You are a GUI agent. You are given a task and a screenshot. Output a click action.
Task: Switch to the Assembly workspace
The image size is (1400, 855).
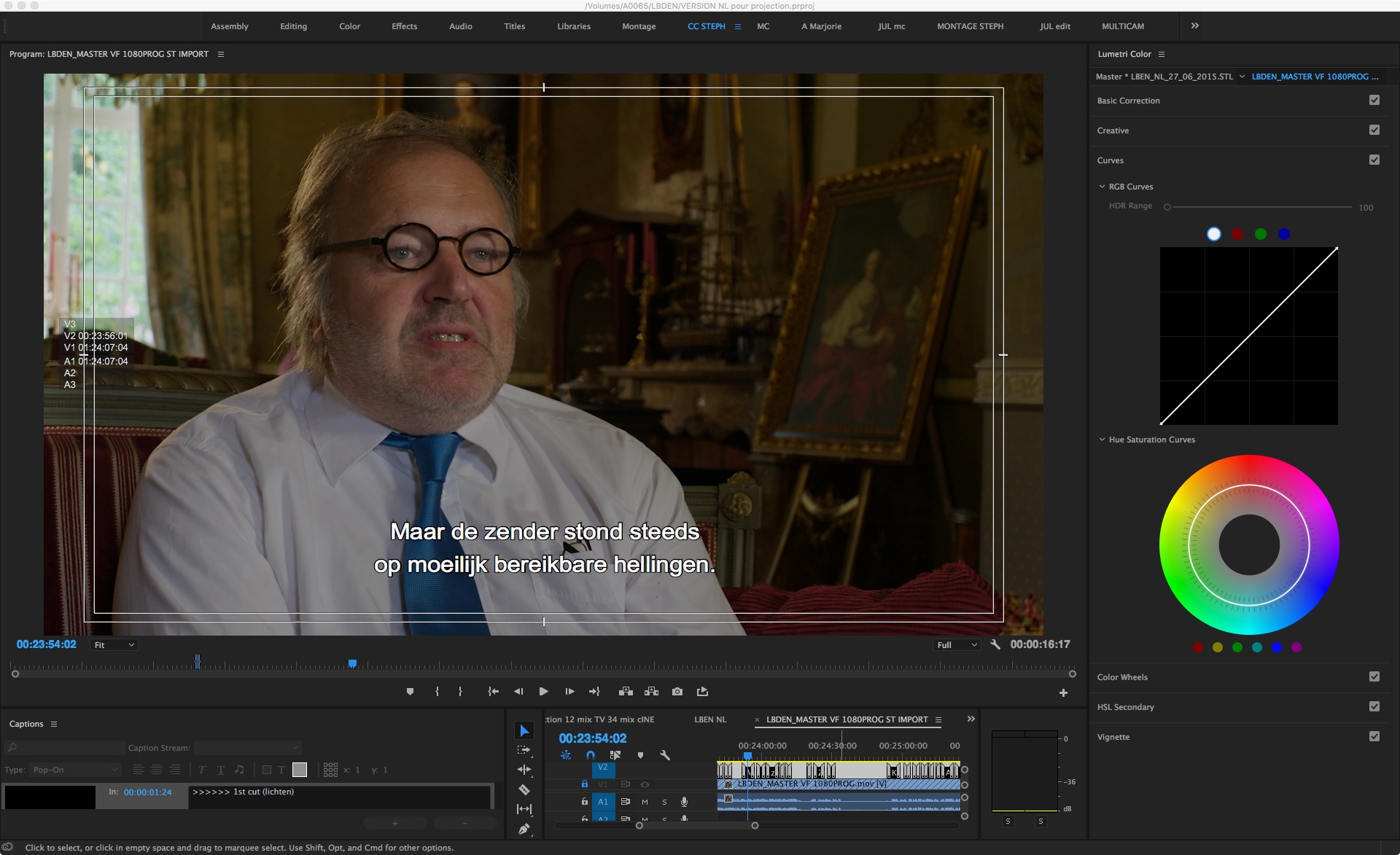click(230, 26)
